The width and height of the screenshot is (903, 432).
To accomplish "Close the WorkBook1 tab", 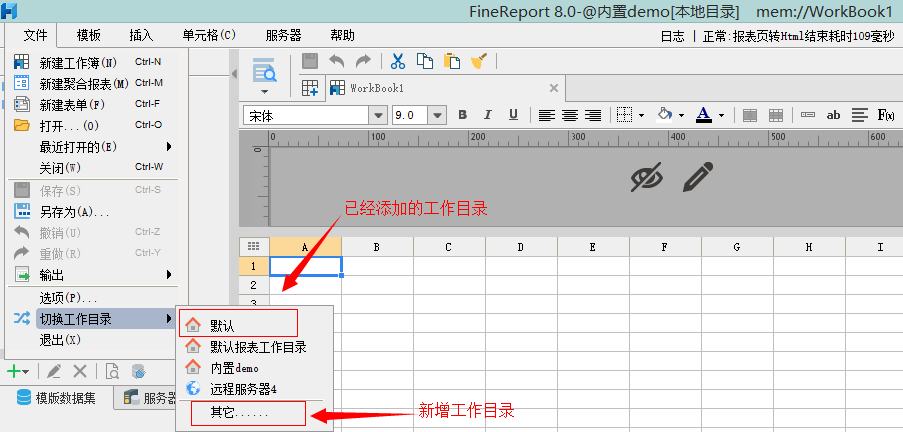I will 554,88.
